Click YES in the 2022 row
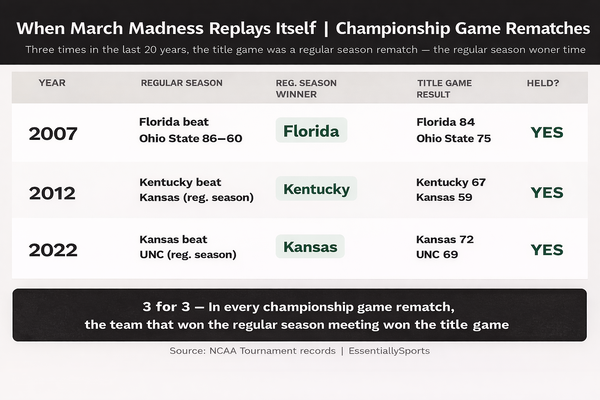The image size is (600, 400). click(x=547, y=250)
